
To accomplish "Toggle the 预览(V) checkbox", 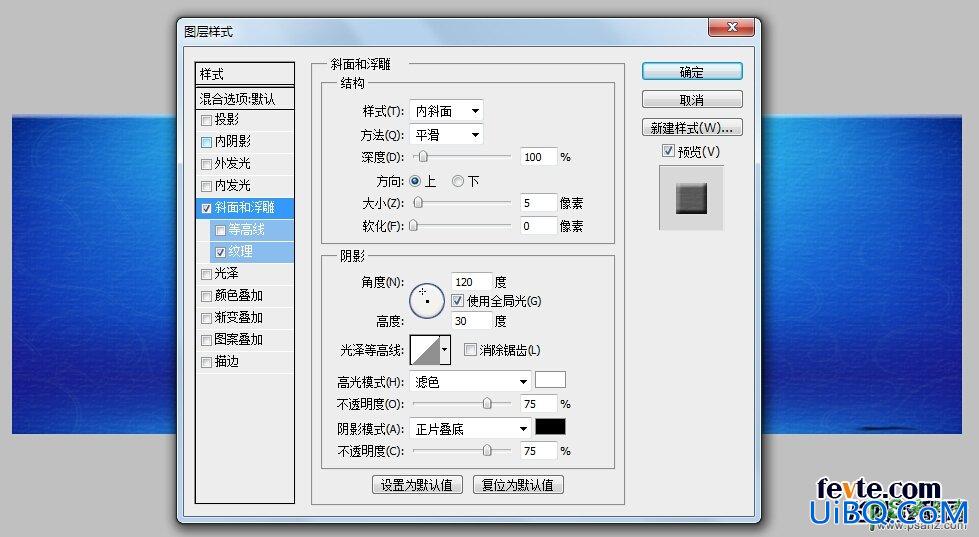I will tap(668, 150).
